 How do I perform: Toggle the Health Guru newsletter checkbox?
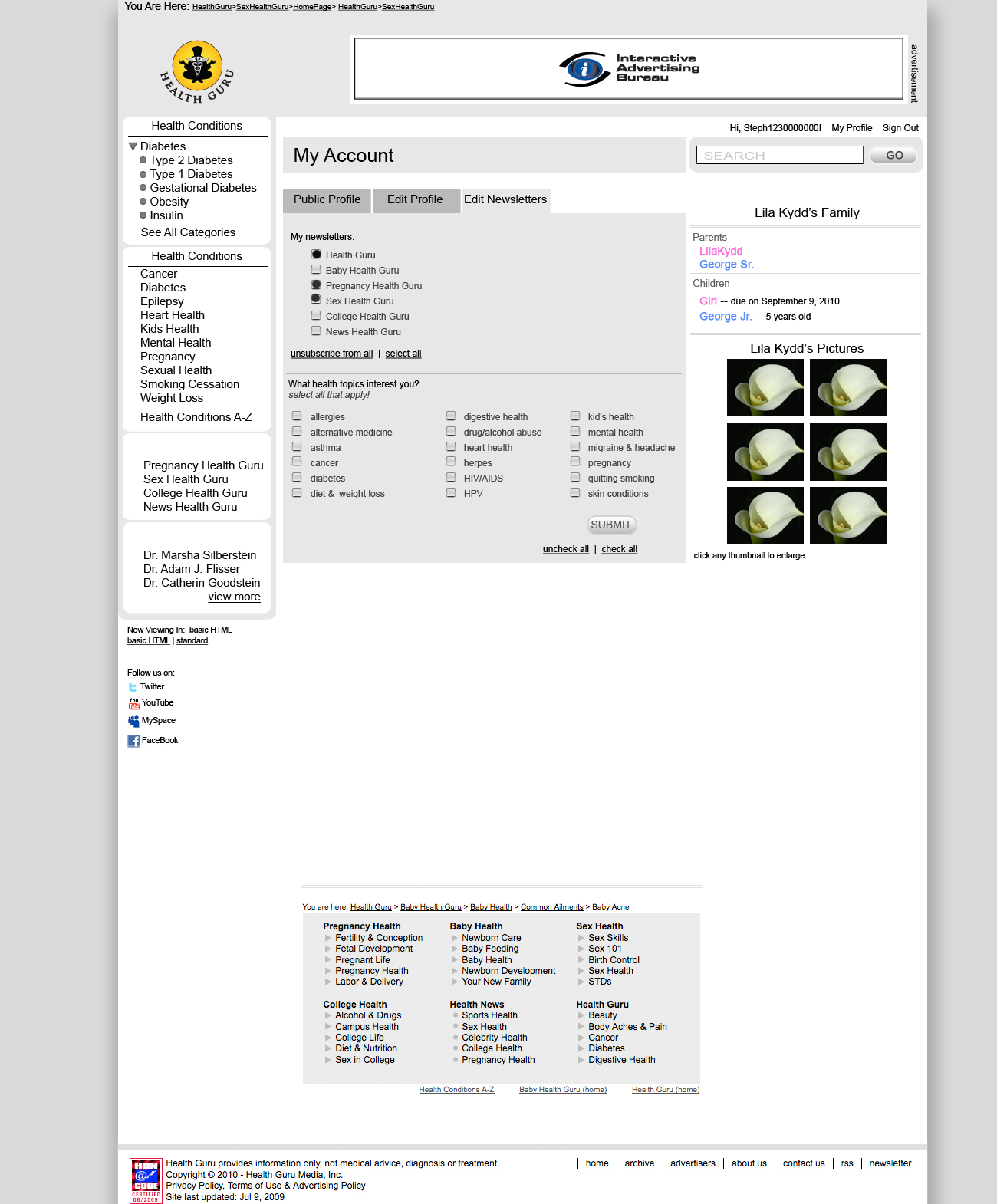pyautogui.click(x=316, y=254)
